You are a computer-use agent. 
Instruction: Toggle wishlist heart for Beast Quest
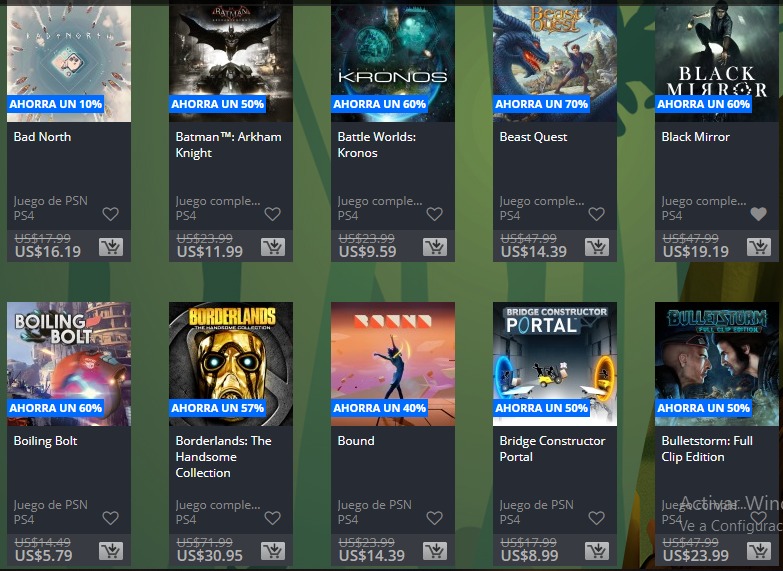pyautogui.click(x=596, y=214)
